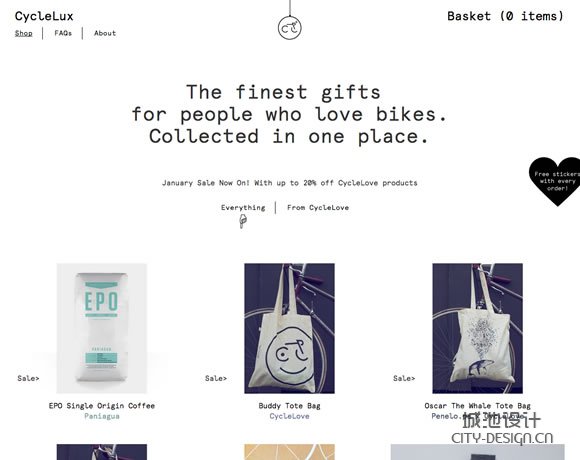The width and height of the screenshot is (580, 460).
Task: Click the pointing hand icon under Everything
Action: 243,221
